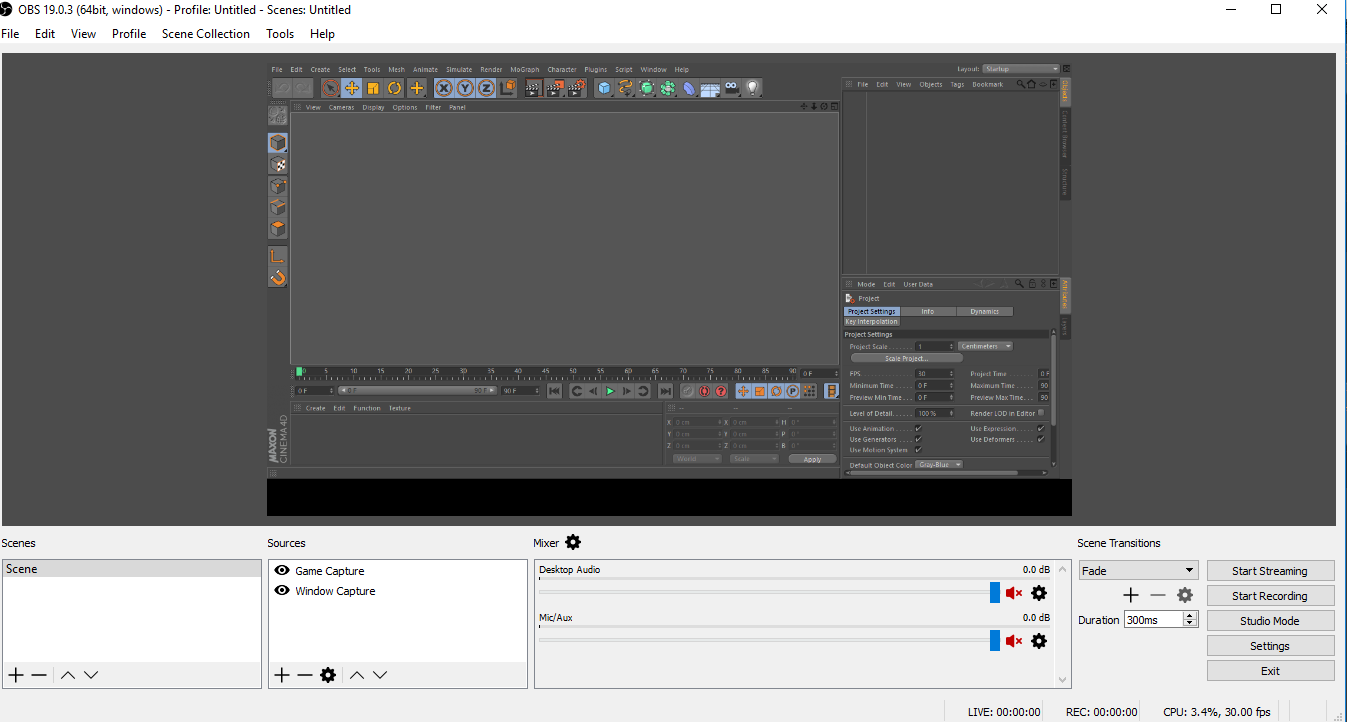Hide the Game Capture source
This screenshot has width=1347, height=722.
tap(282, 571)
